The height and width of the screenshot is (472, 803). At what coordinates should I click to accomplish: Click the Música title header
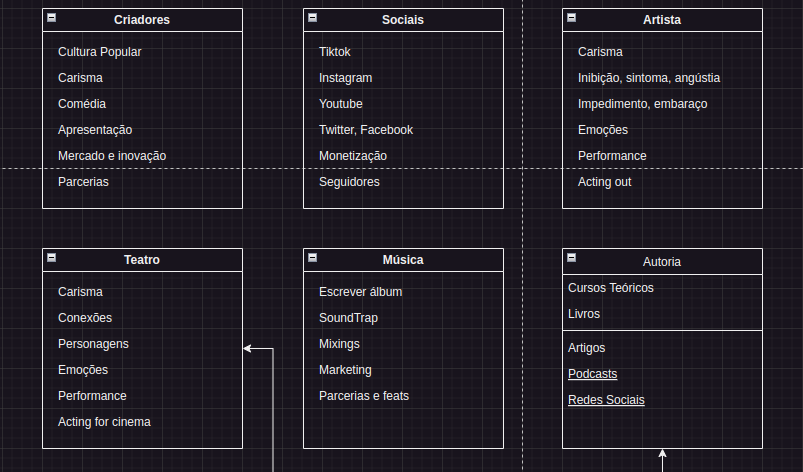403,260
